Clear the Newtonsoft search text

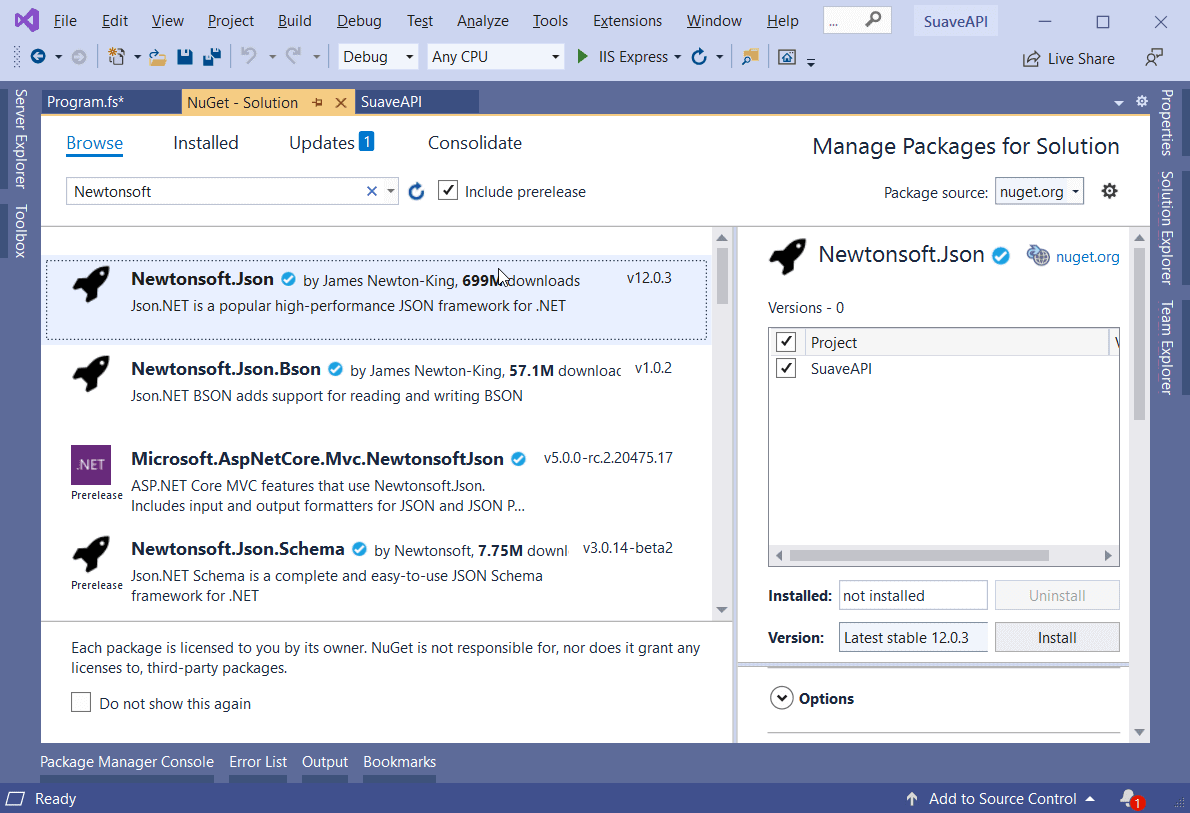372,191
